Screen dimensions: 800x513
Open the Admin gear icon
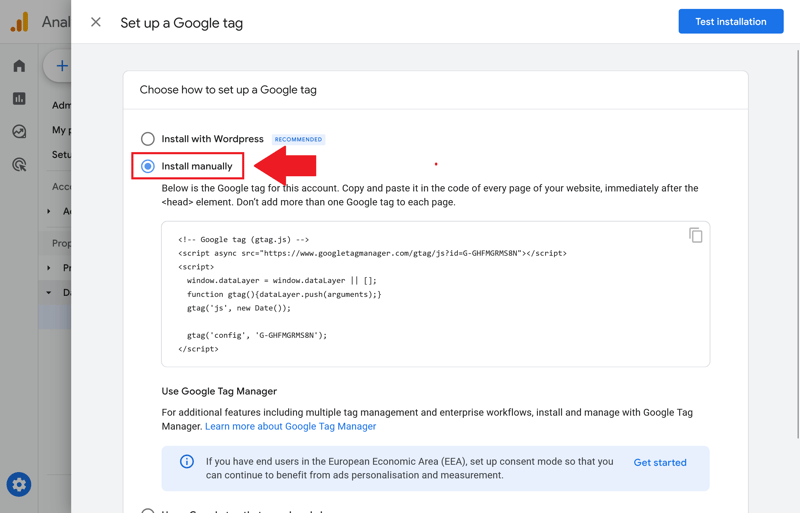[x=19, y=485]
